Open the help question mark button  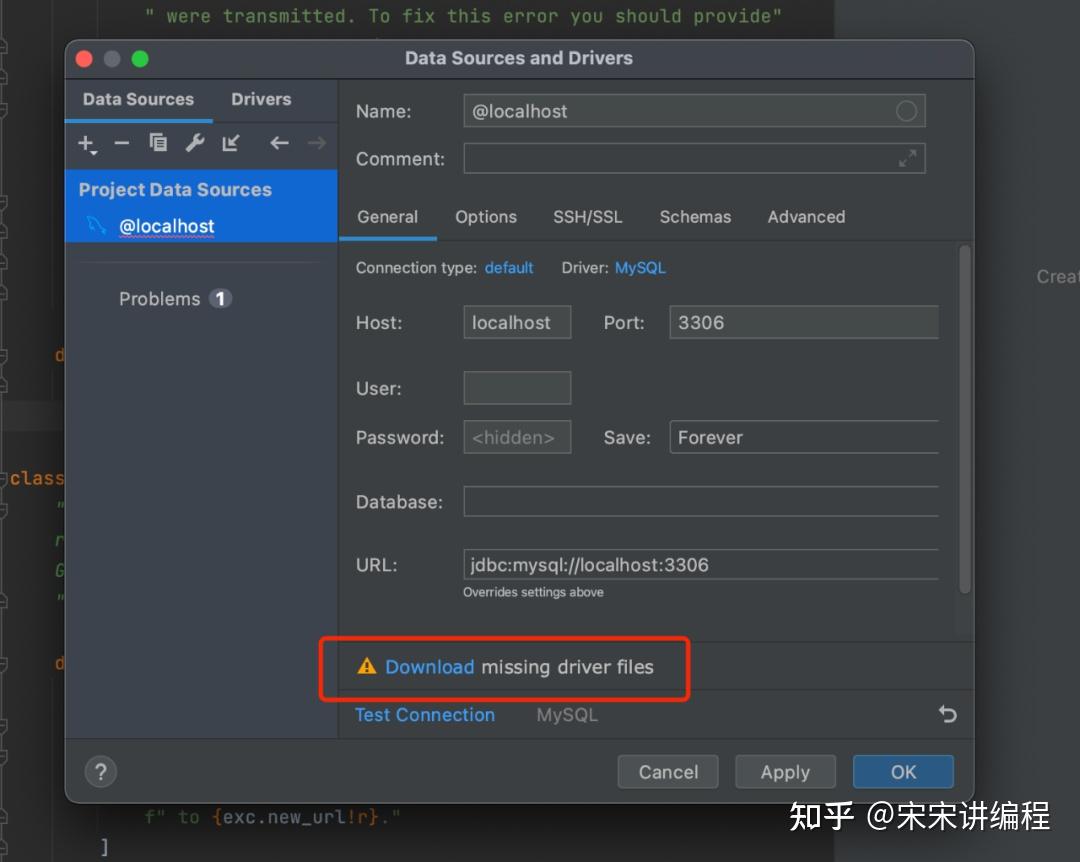coord(100,771)
